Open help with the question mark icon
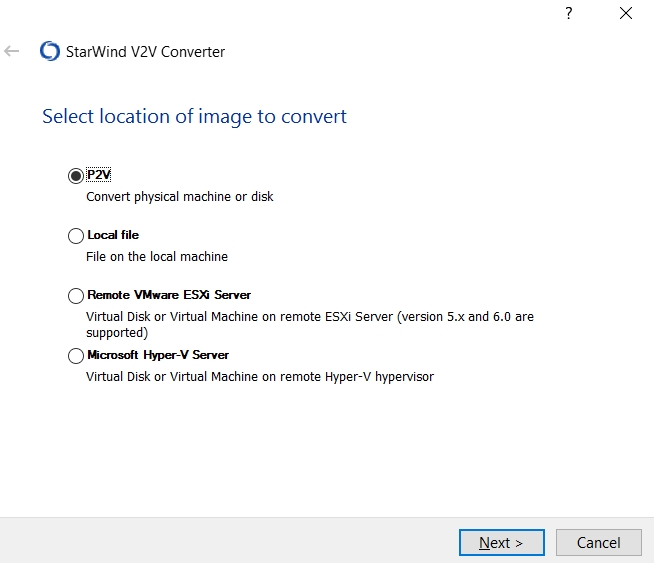 568,13
